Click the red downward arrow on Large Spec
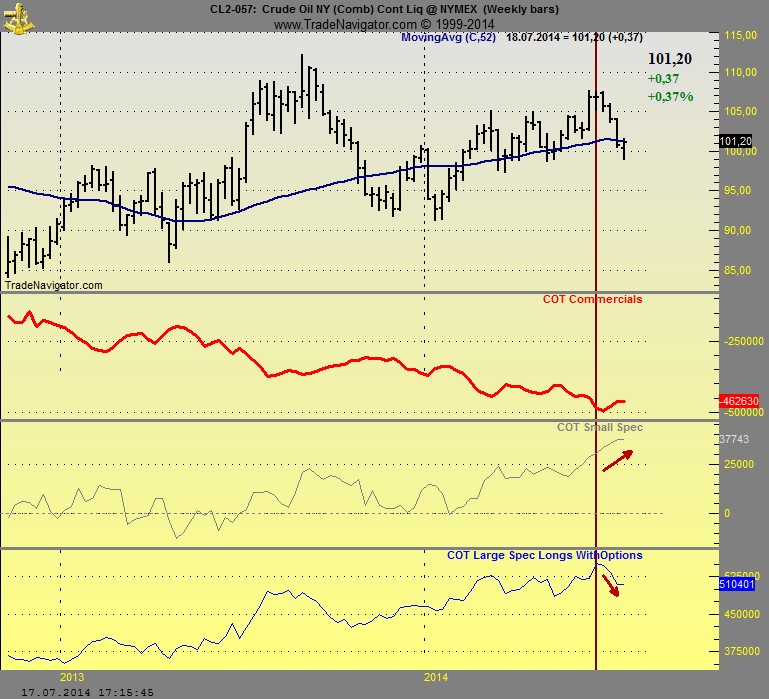The image size is (769, 699). point(610,583)
